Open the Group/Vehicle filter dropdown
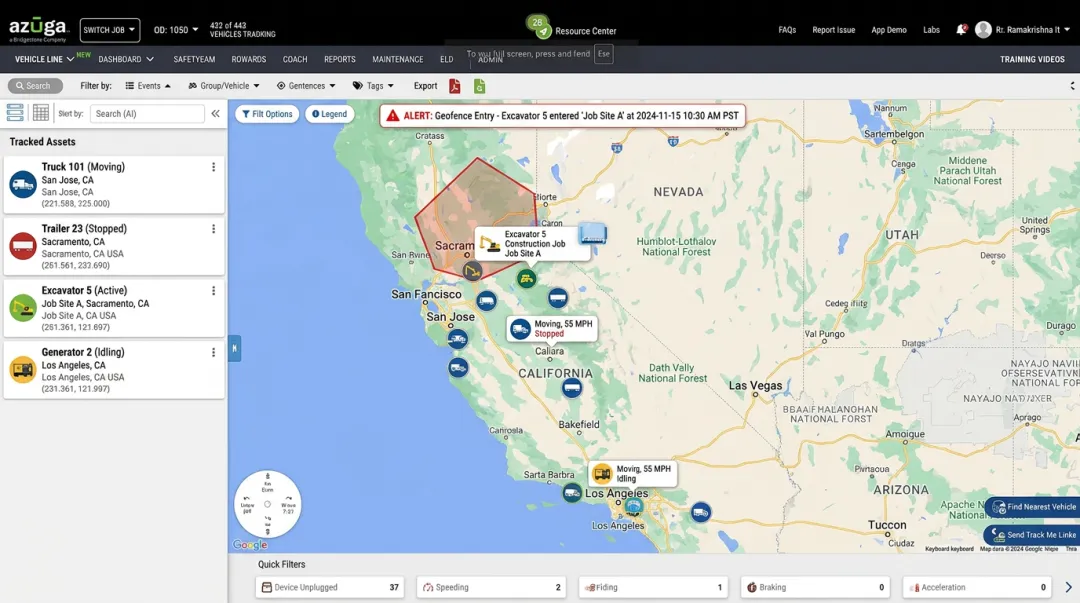The width and height of the screenshot is (1080, 603). pyautogui.click(x=224, y=86)
